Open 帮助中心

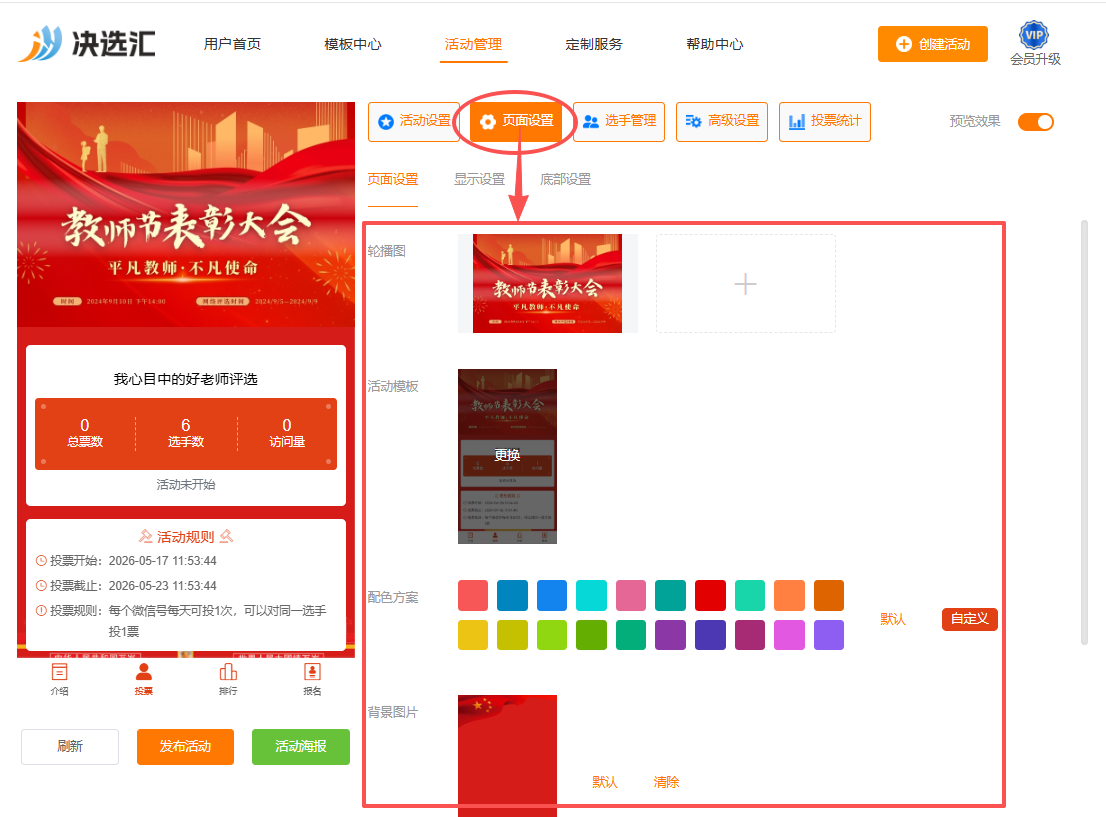coord(715,44)
